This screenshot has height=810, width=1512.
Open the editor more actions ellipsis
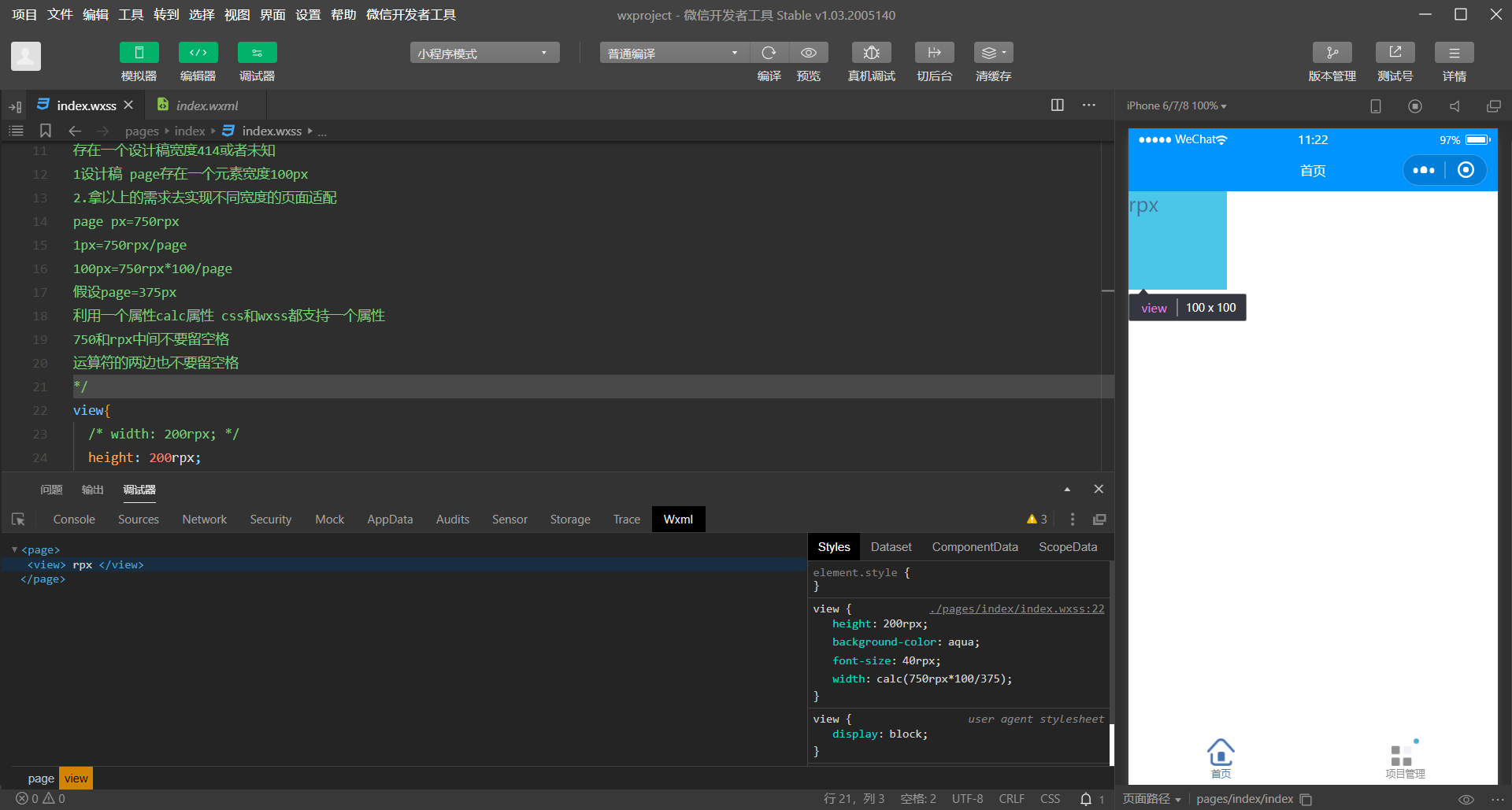click(1089, 105)
